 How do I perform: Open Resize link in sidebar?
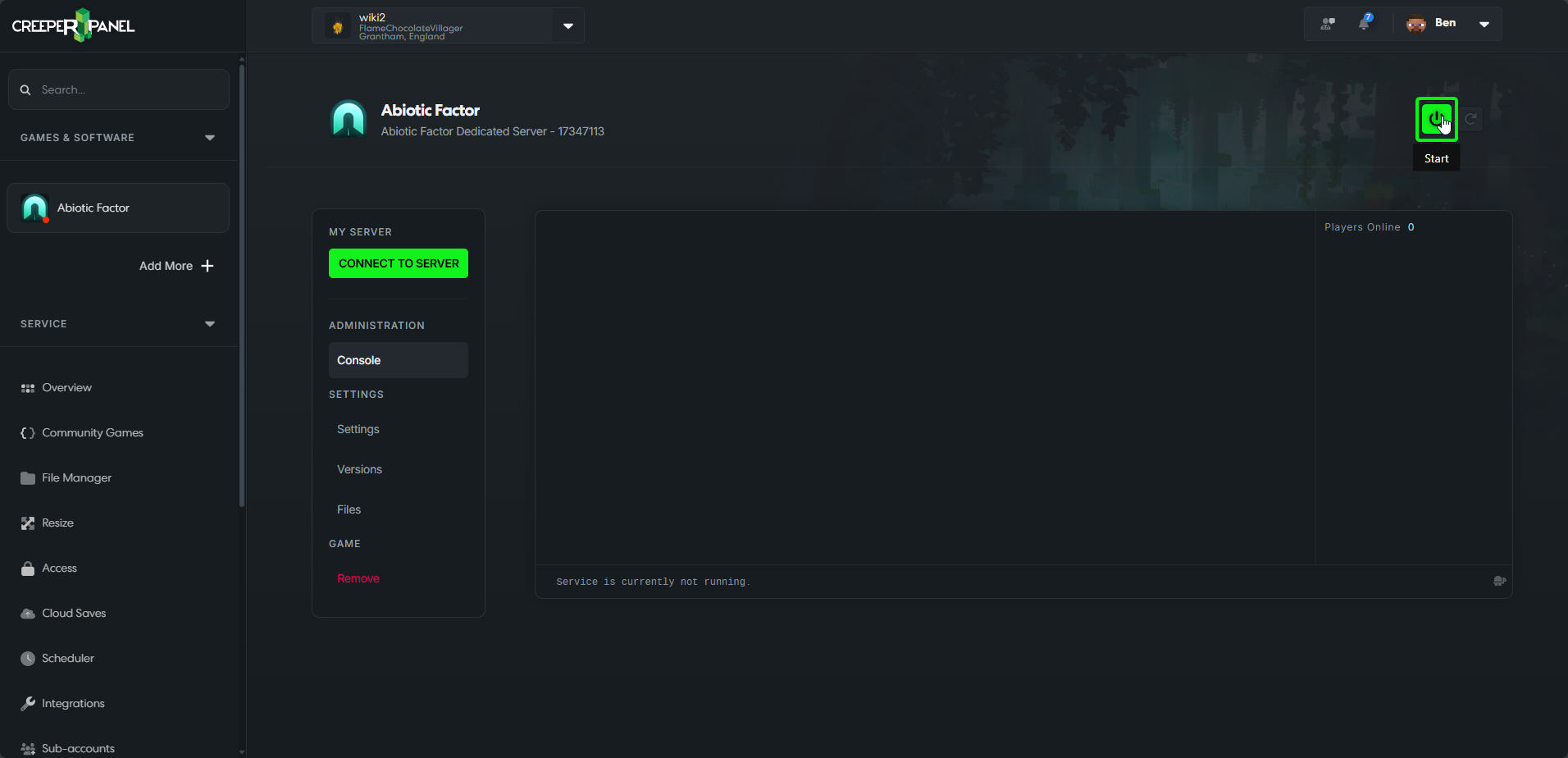click(x=57, y=523)
